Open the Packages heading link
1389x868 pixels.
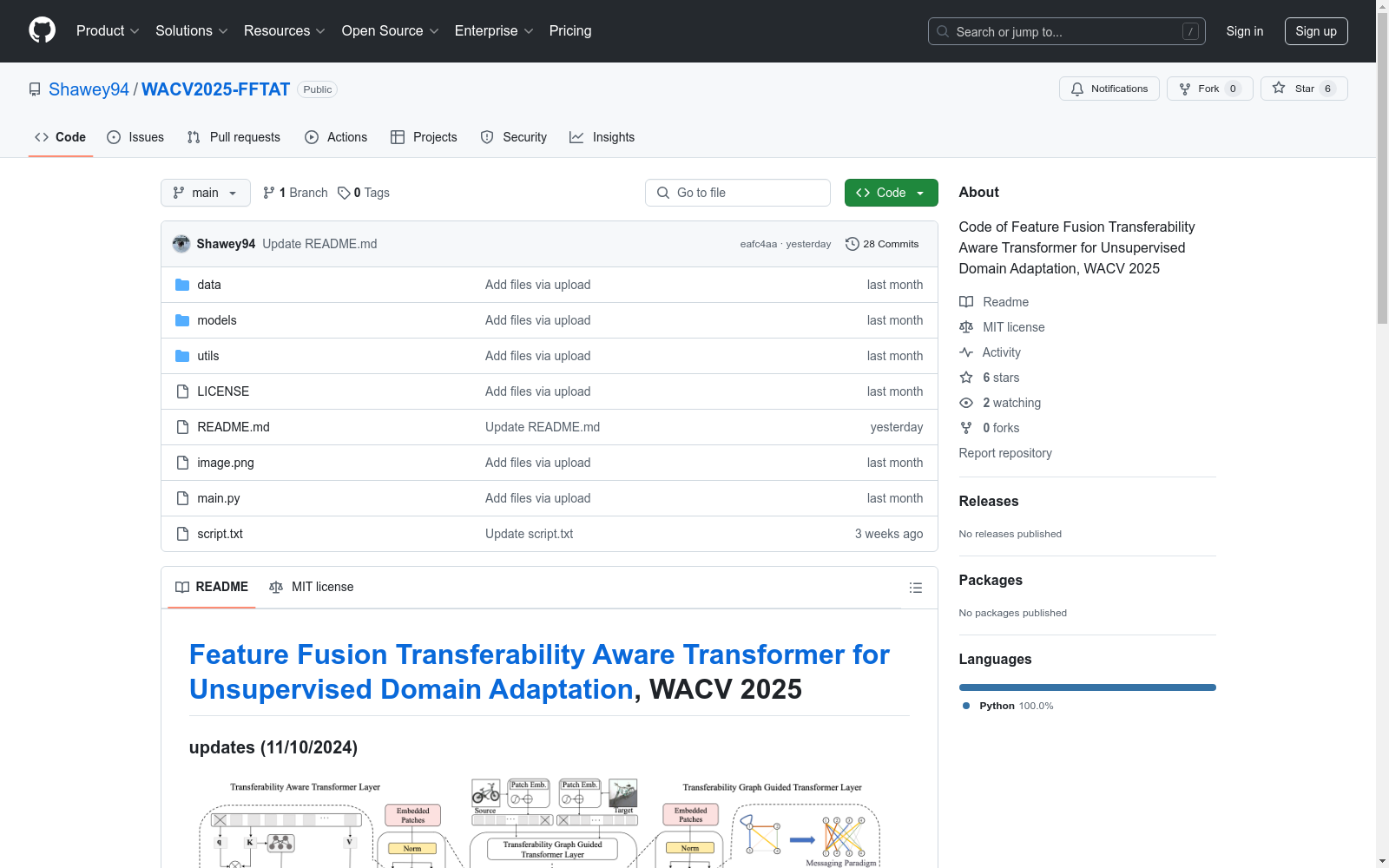[991, 580]
